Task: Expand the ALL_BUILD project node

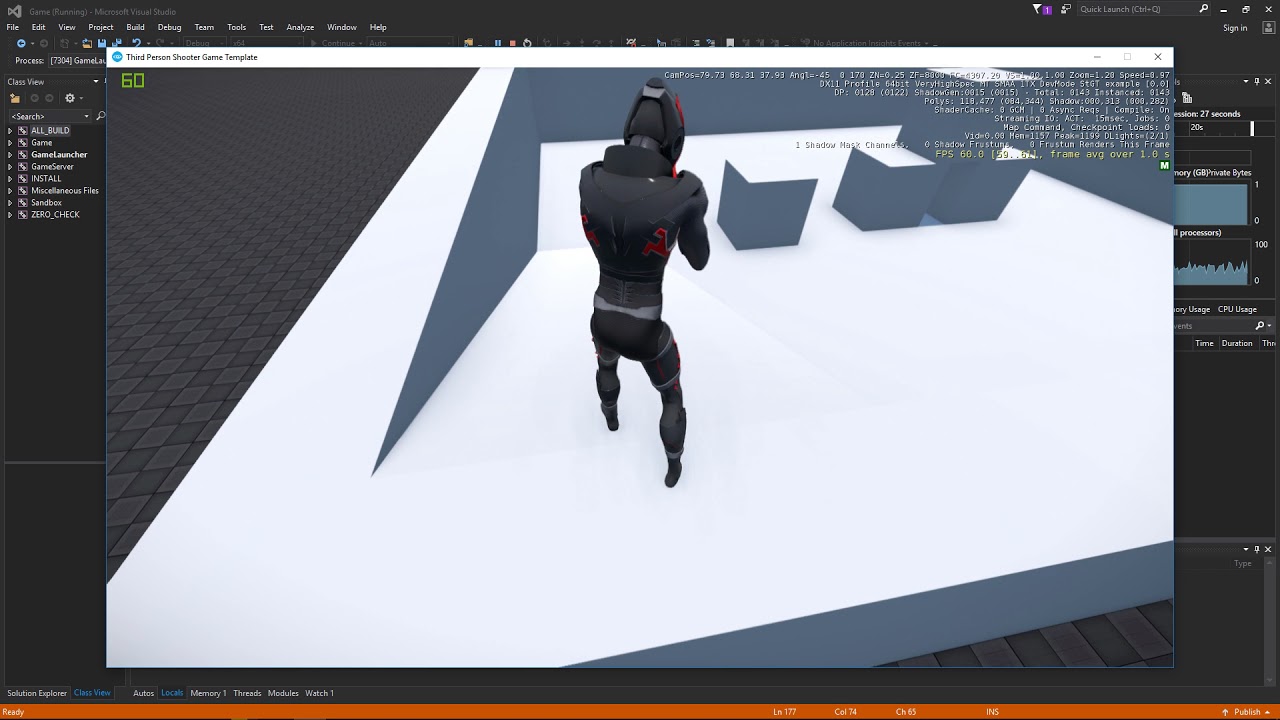Action: point(10,131)
